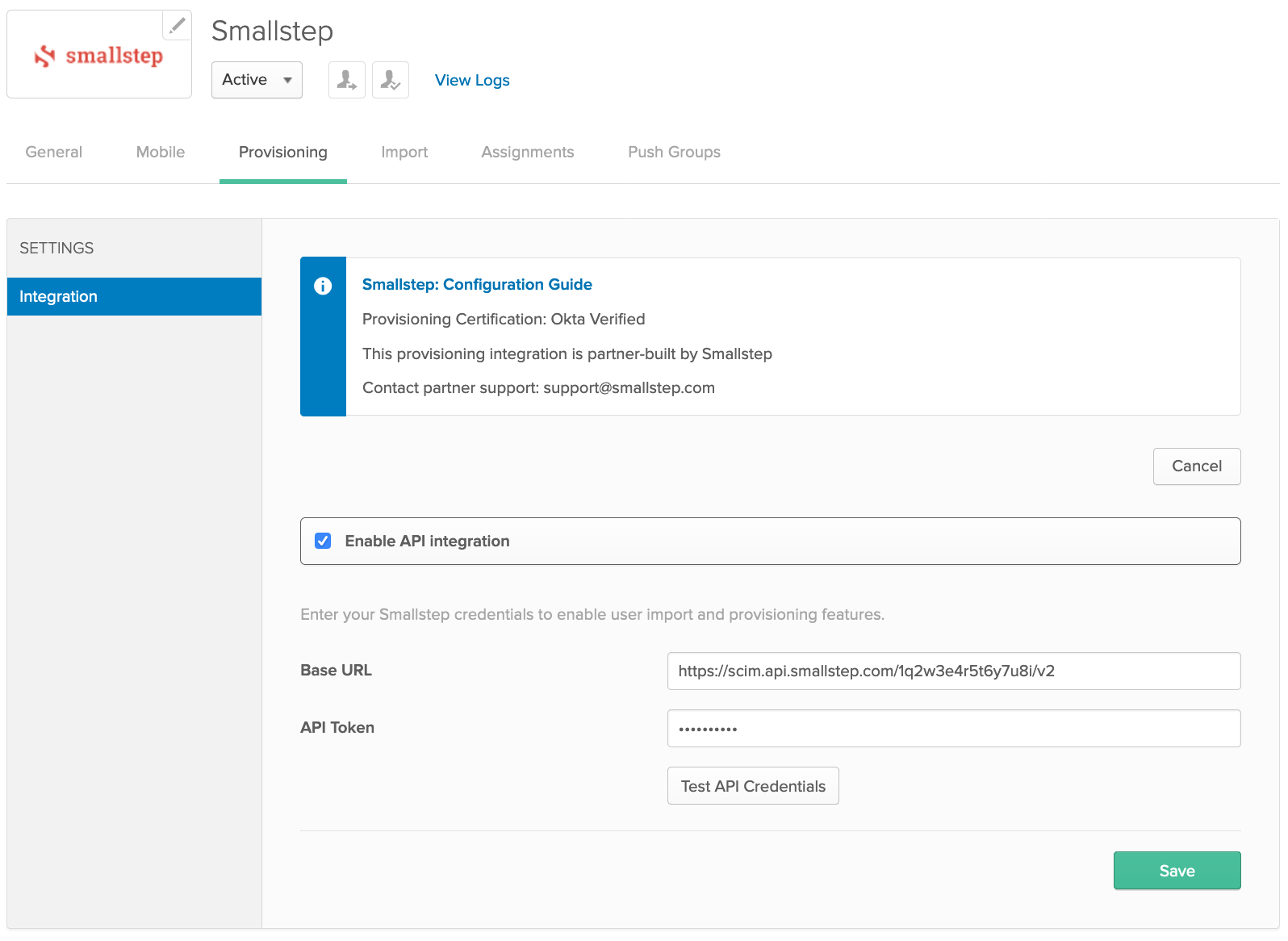1288x941 pixels.
Task: Click the Smallstep logo thumbnail
Action: [99, 56]
